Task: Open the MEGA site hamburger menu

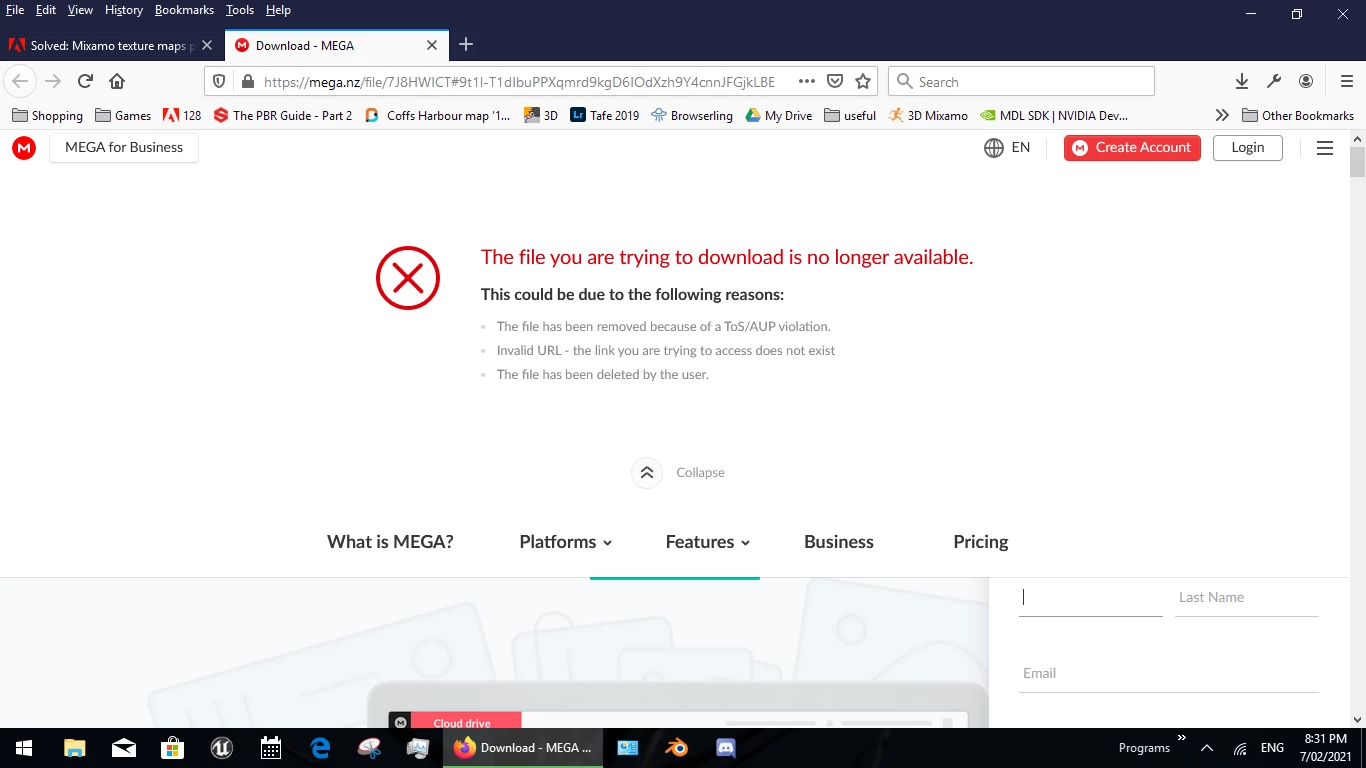Action: coord(1325,148)
